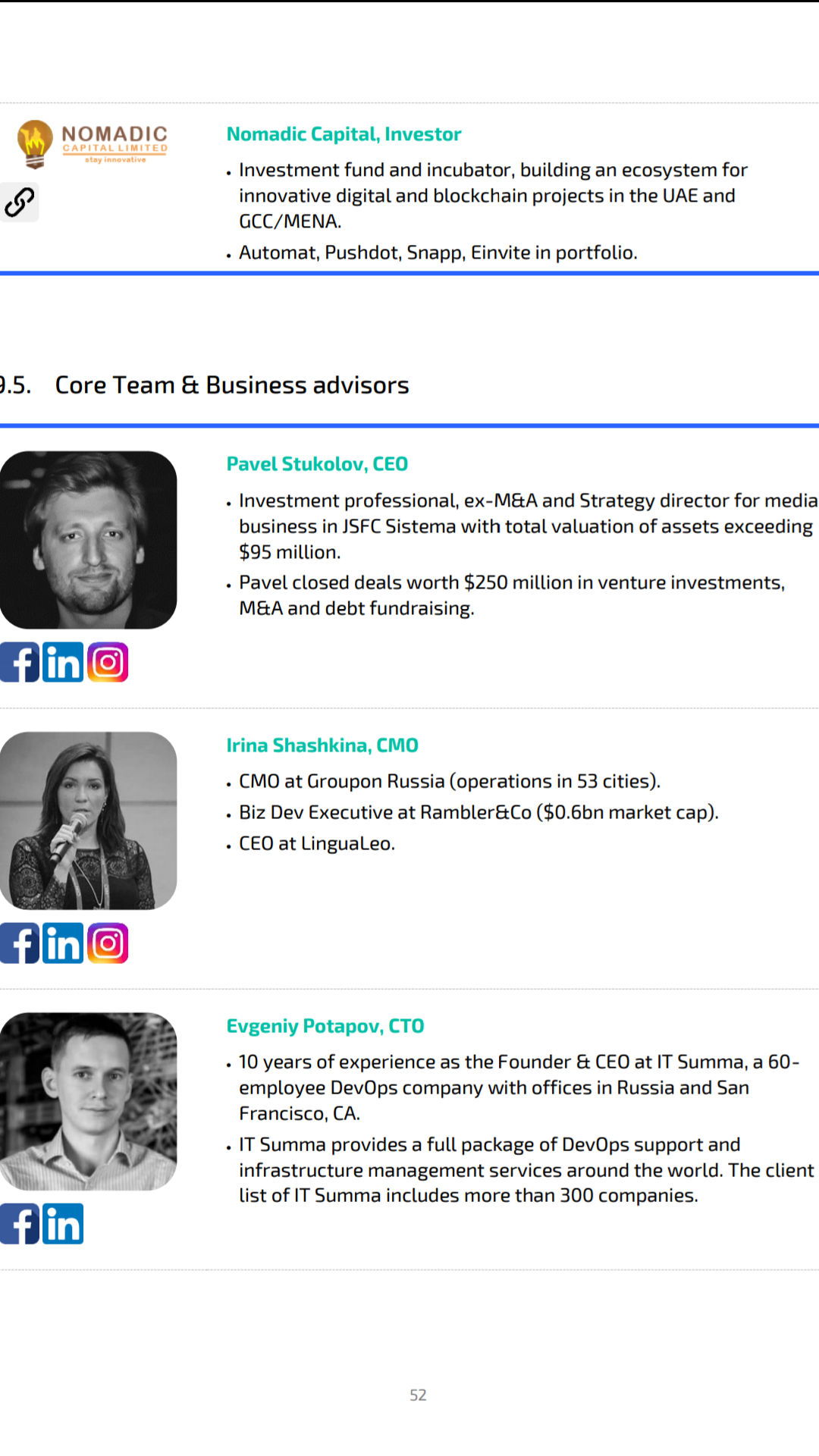Click the 'Core Team & Business advisors' section title
819x1456 pixels.
[x=232, y=385]
